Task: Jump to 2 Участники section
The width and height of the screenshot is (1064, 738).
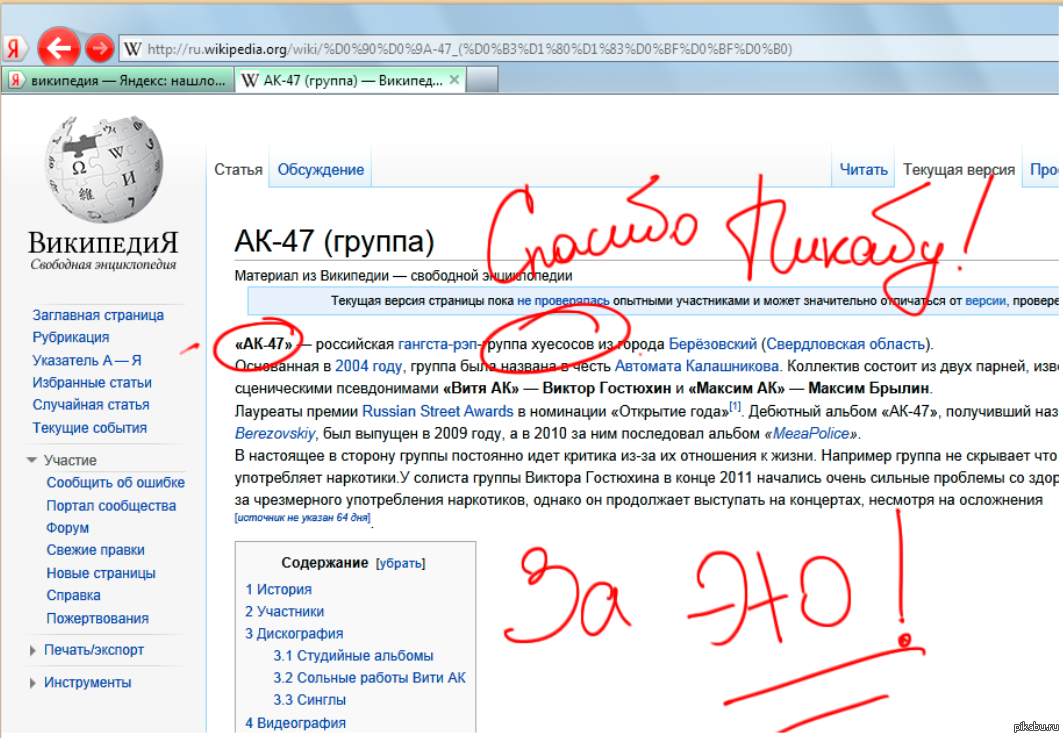Action: (x=284, y=611)
